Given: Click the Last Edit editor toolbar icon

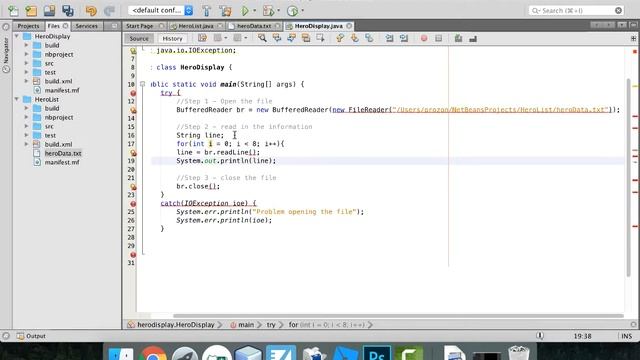Looking at the screenshot, I should [202, 38].
